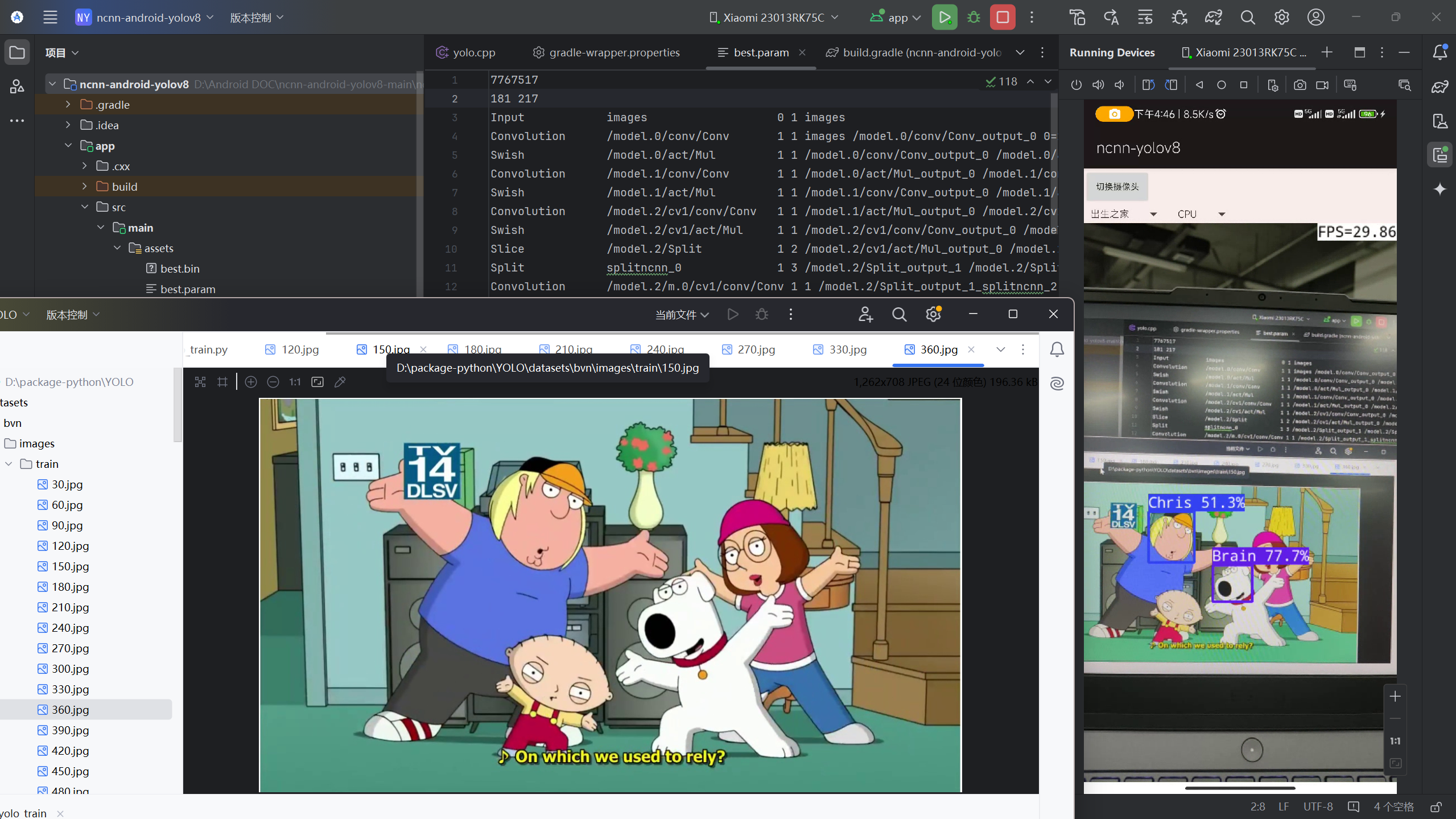This screenshot has height=819, width=1456.
Task: Open device volume up control
Action: (1098, 85)
